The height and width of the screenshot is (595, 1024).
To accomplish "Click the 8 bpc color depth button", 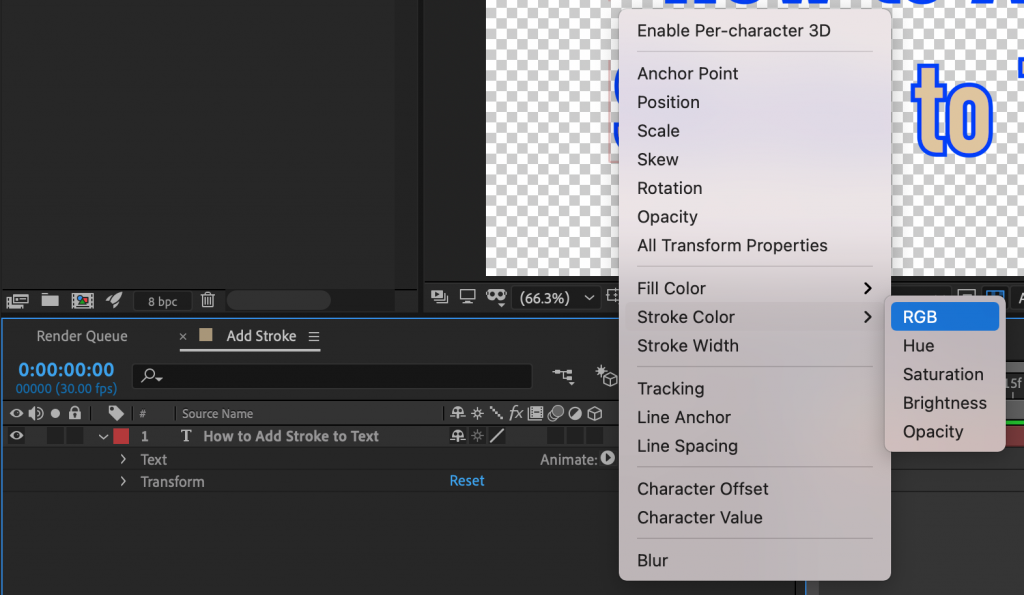I will pos(162,301).
